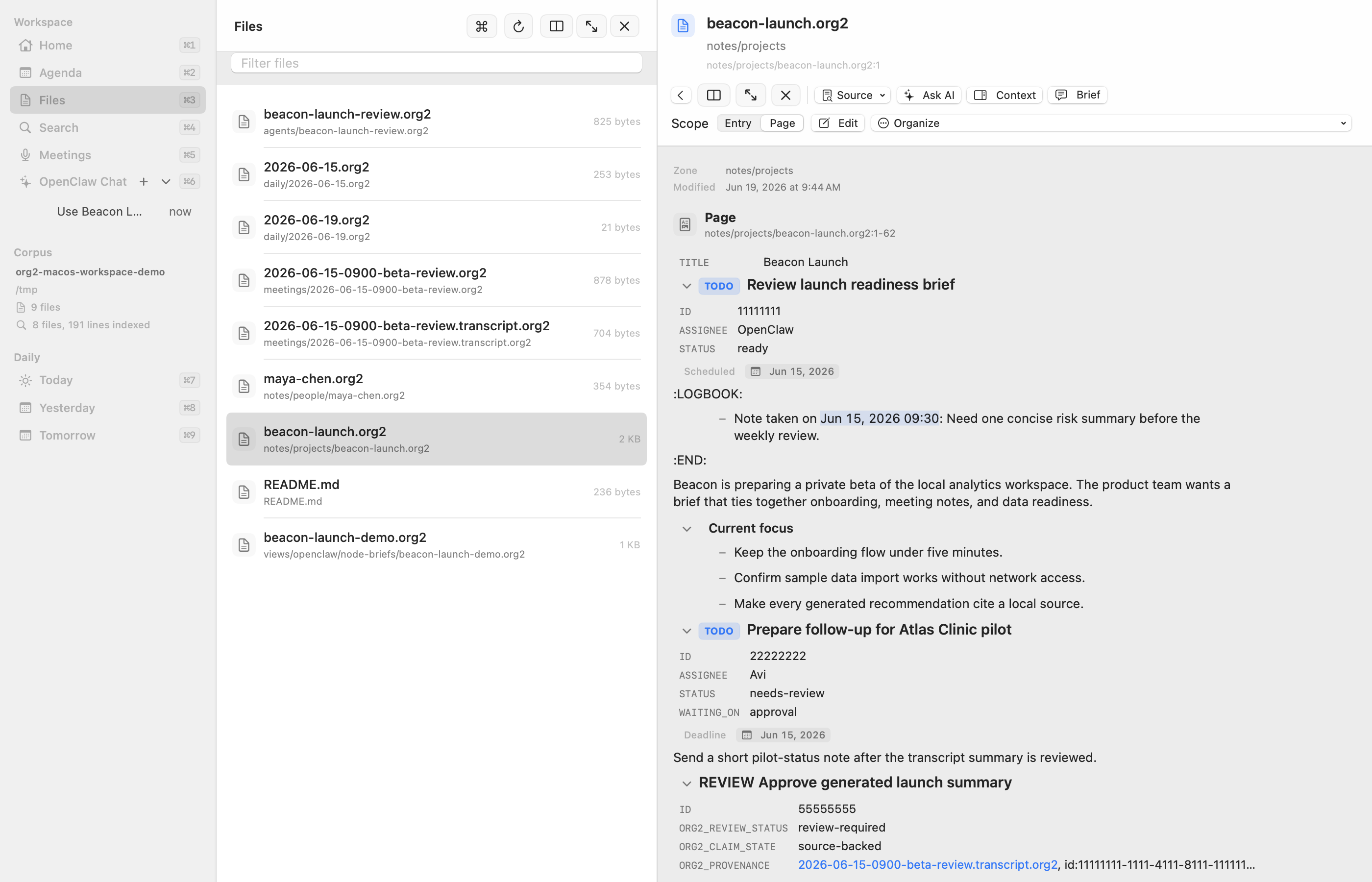Click the Brief button

click(x=1077, y=95)
